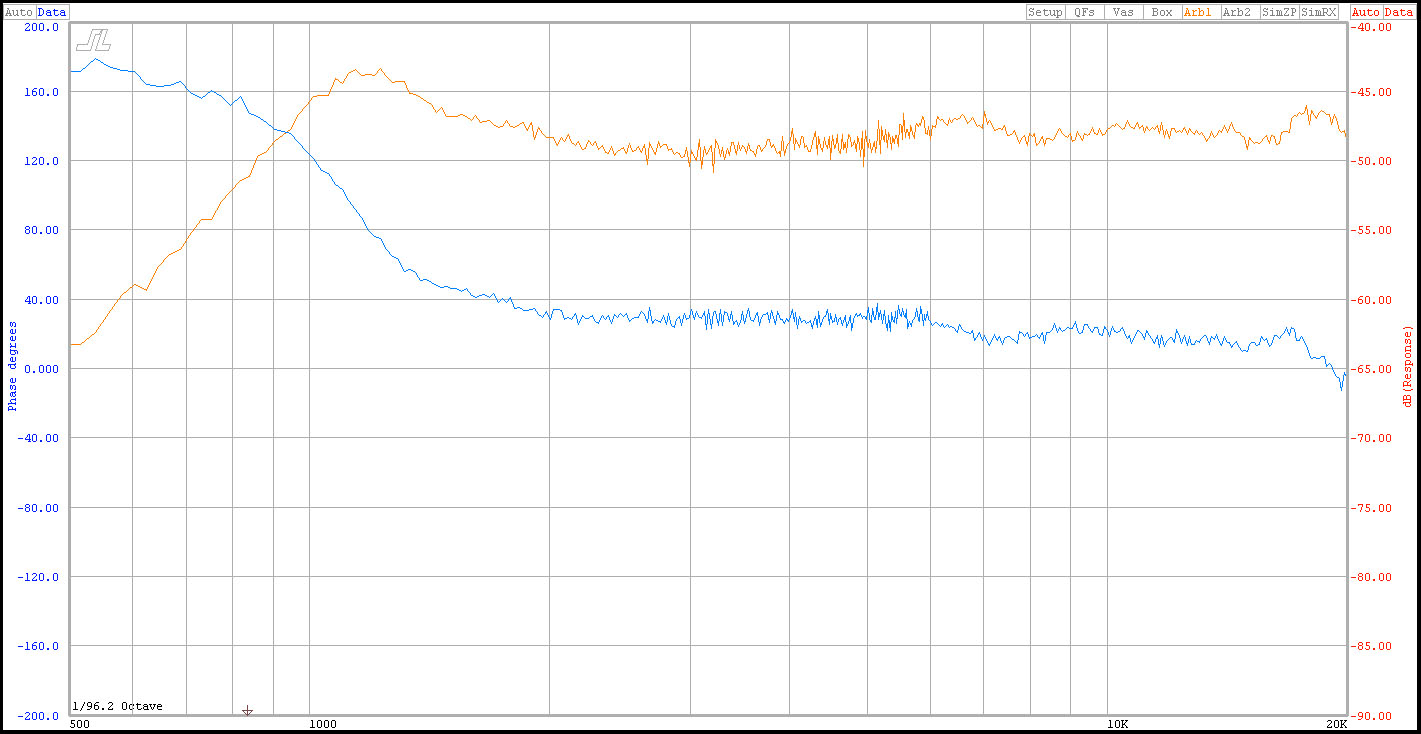Click the Auto button on left axis
Screen dimensions: 1421x734
(20, 12)
